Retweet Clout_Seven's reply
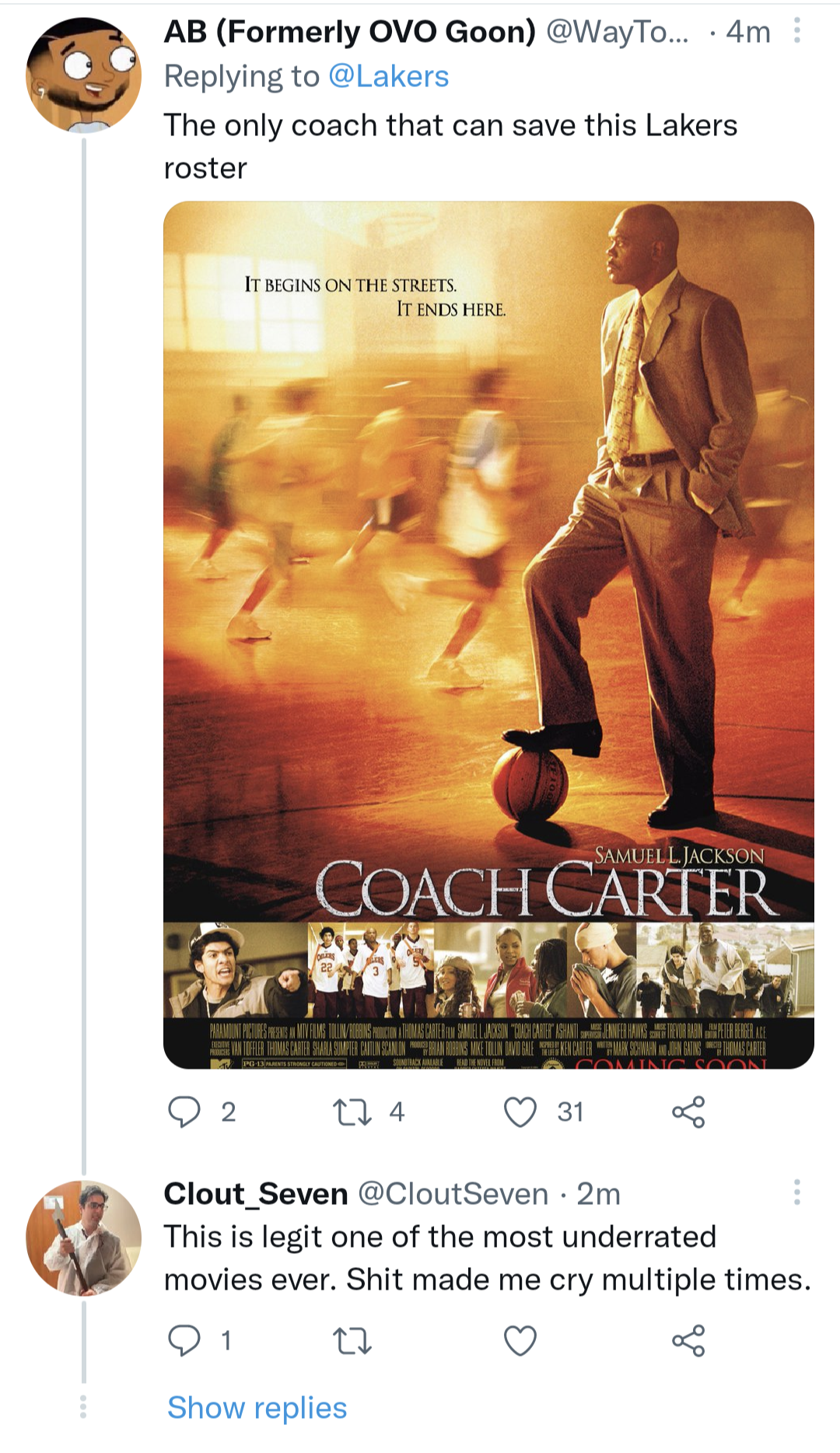 pyautogui.click(x=352, y=1340)
